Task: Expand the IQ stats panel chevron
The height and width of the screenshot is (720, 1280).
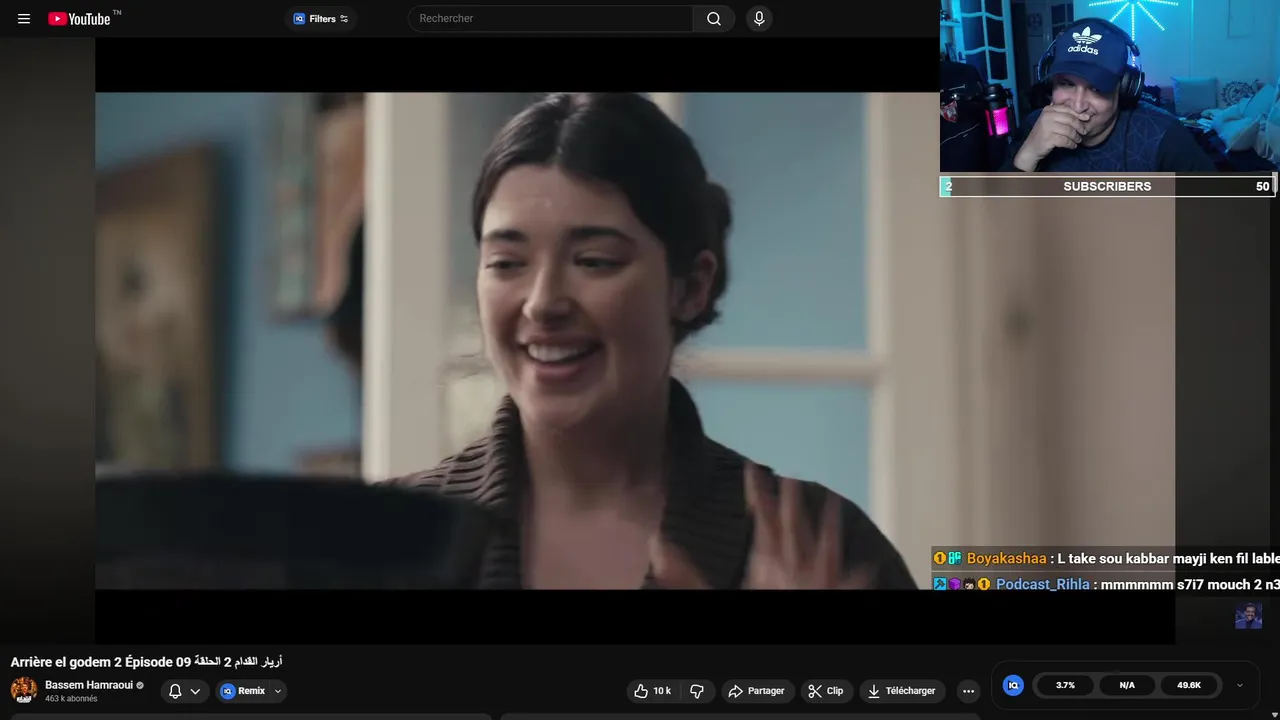Action: 1240,685
